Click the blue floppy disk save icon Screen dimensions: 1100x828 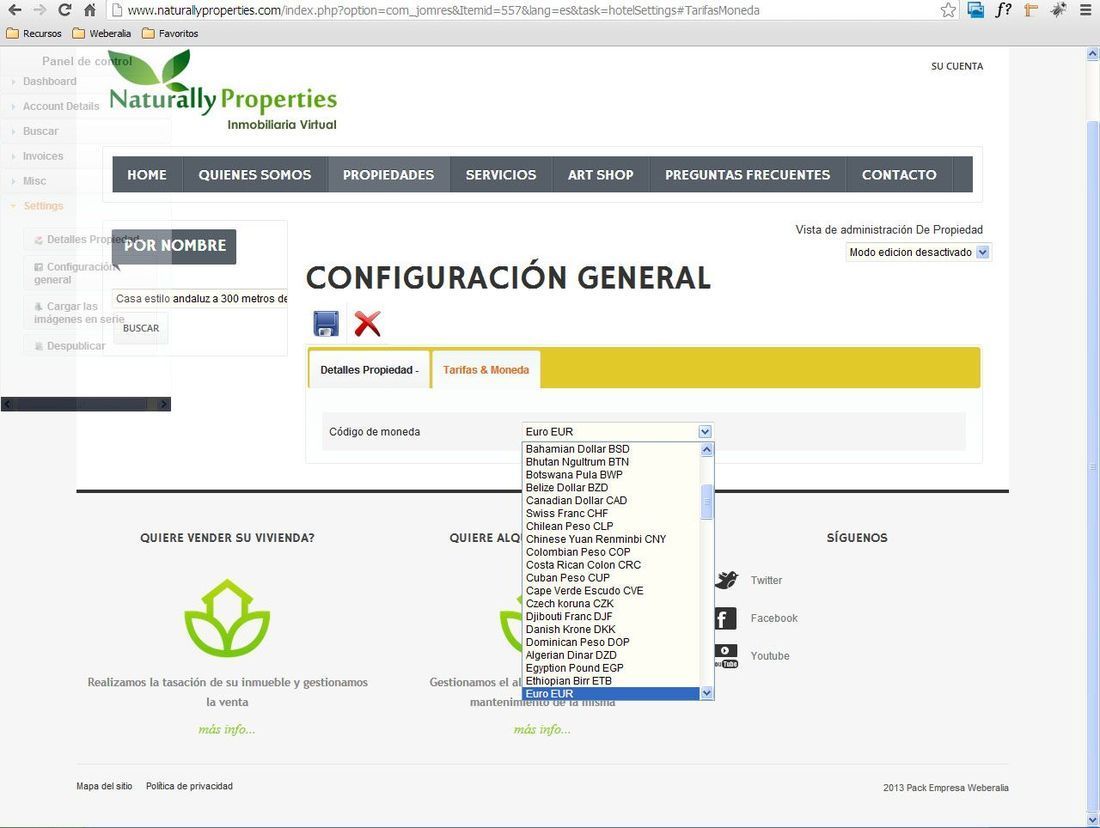326,323
